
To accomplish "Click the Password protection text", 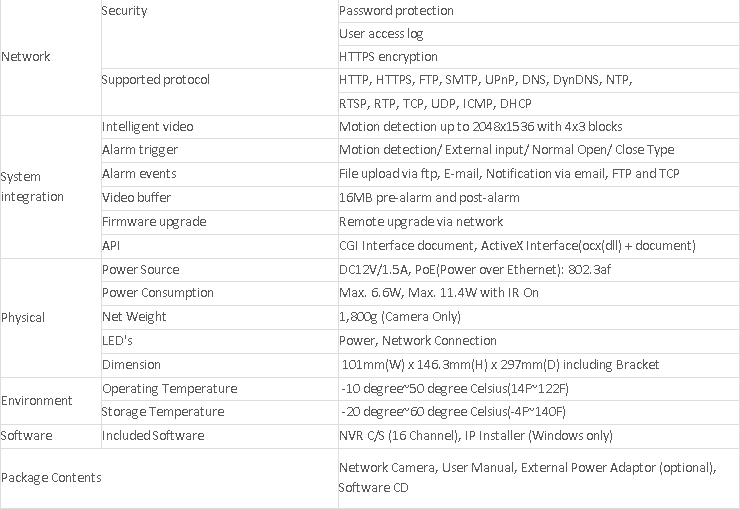I will (396, 11).
